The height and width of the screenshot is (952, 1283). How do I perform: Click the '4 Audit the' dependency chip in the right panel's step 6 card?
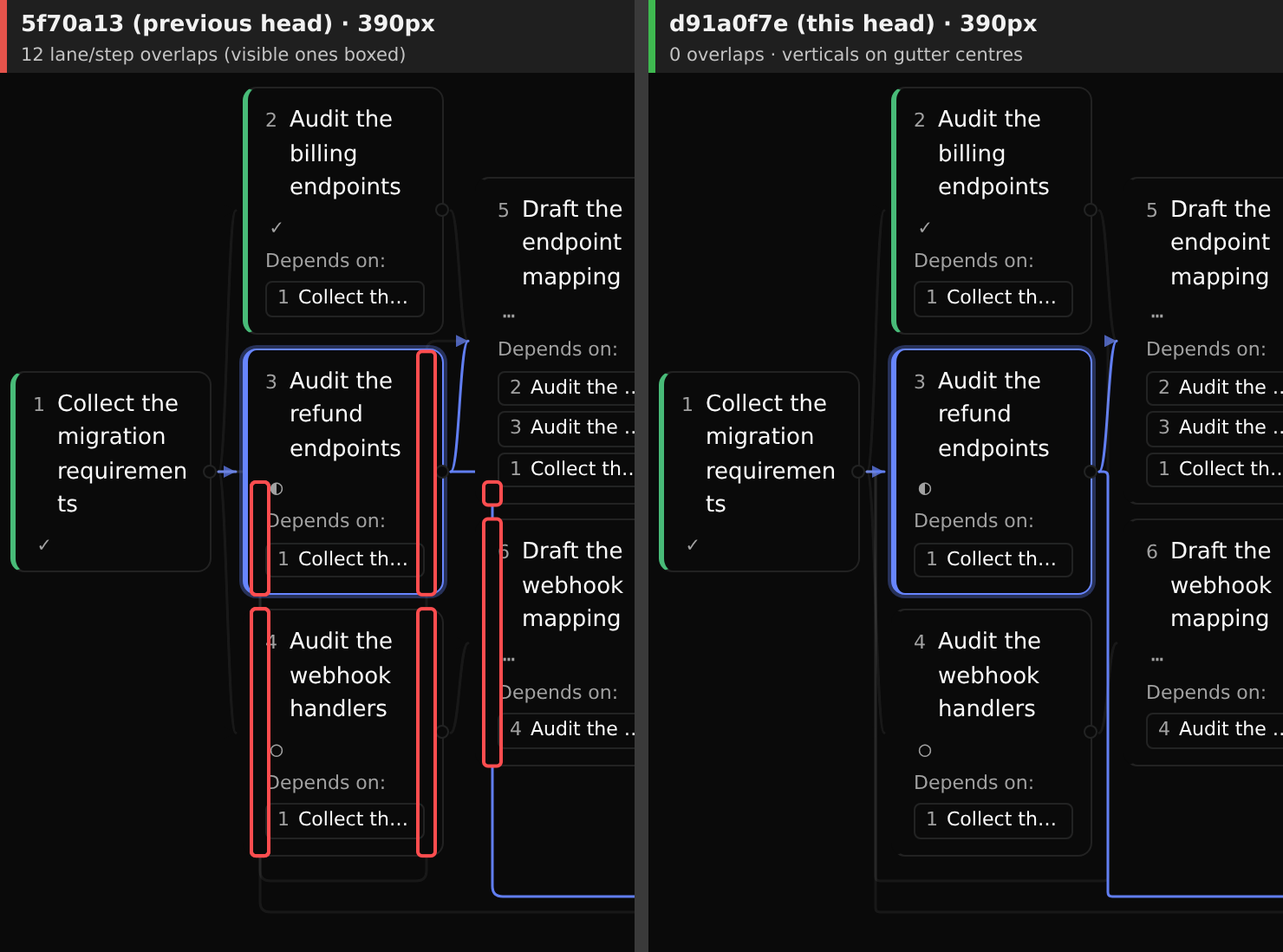[x=1215, y=729]
